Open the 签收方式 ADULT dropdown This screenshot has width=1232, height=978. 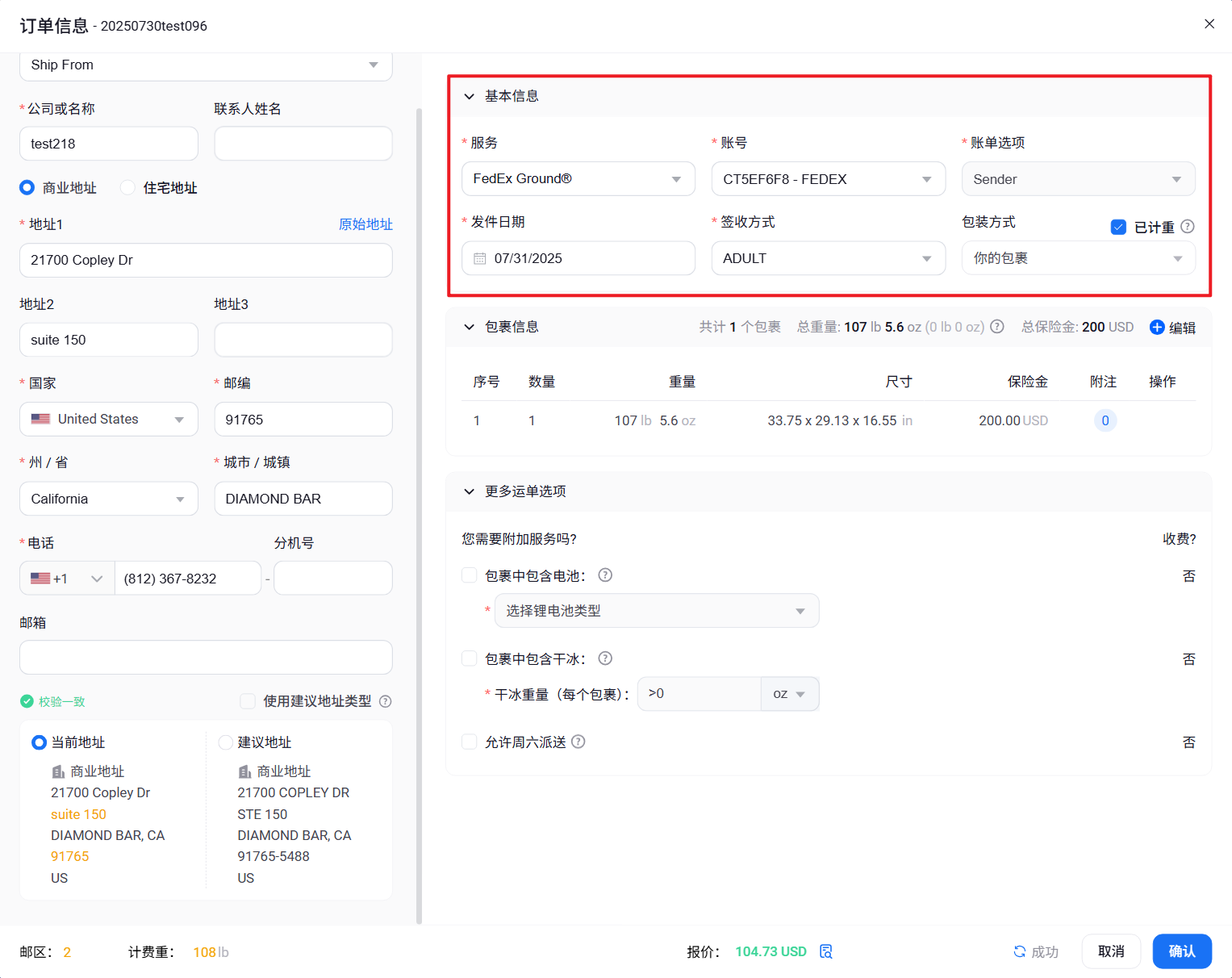coord(829,258)
